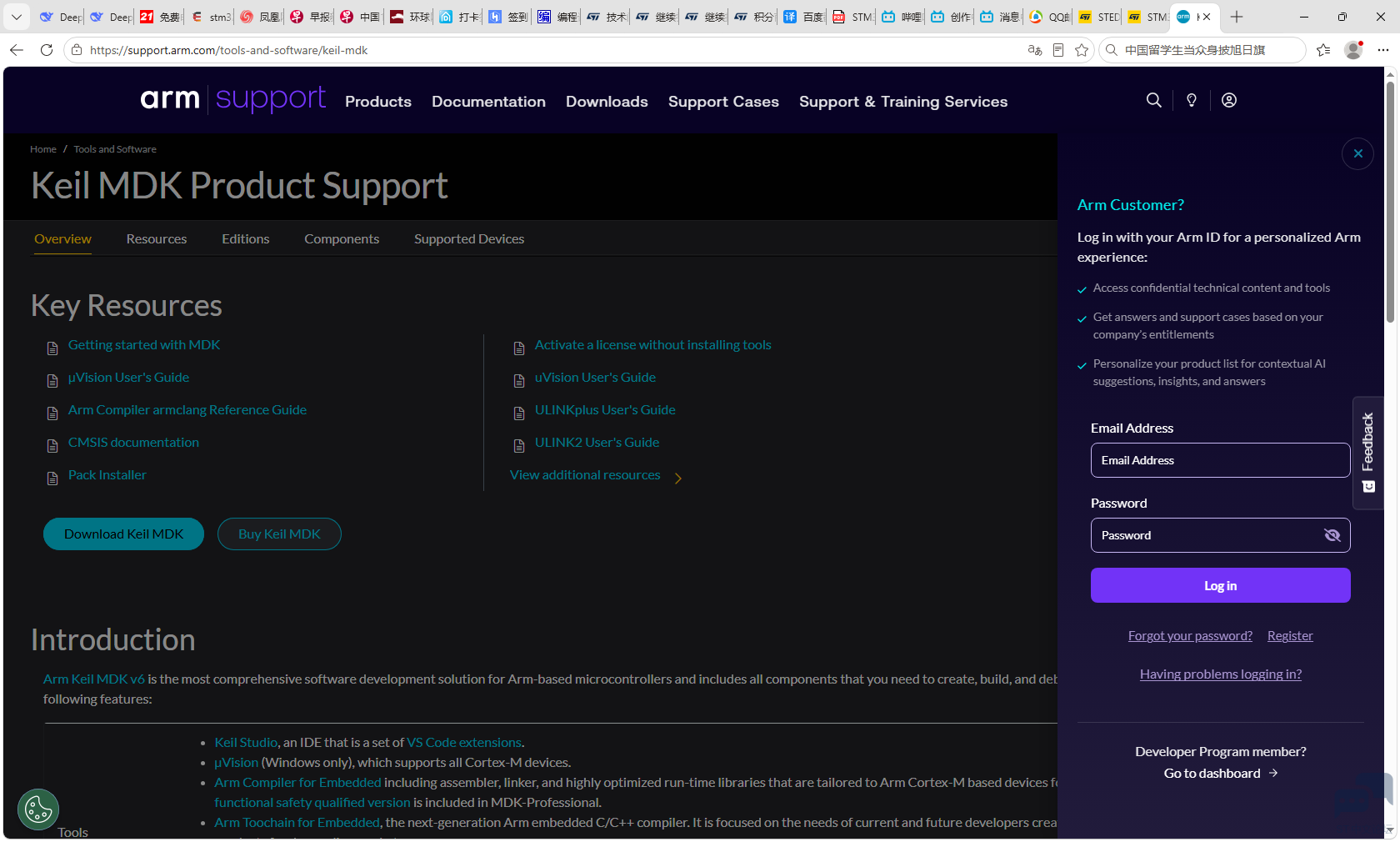The height and width of the screenshot is (842, 1400).
Task: Open reader view icon in address bar
Action: pos(1058,50)
